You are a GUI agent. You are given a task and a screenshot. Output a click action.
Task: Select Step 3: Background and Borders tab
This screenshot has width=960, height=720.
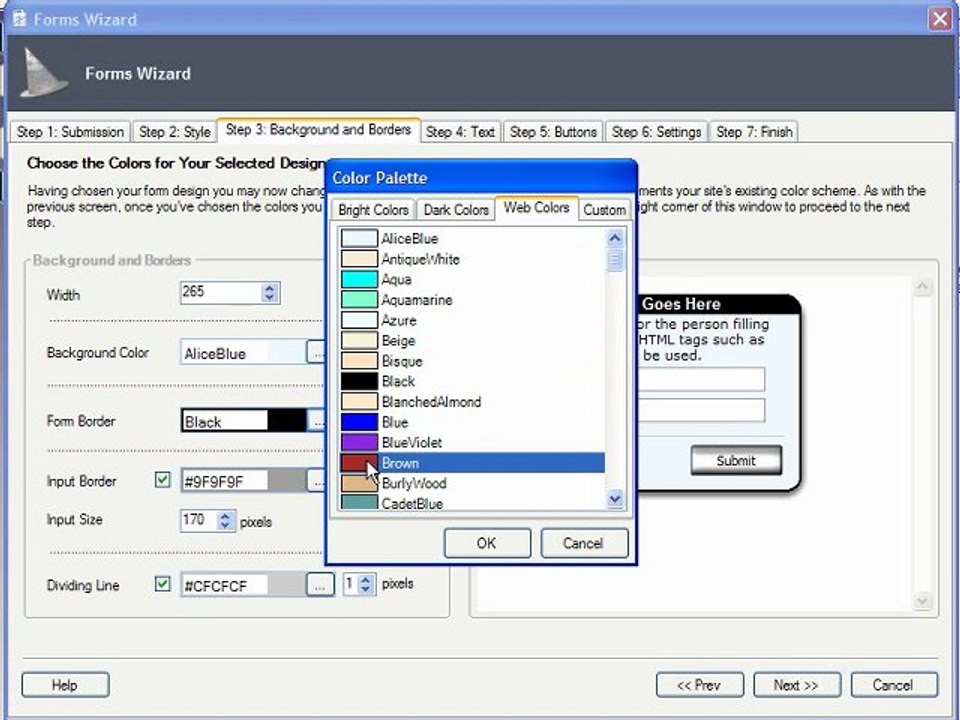point(318,130)
